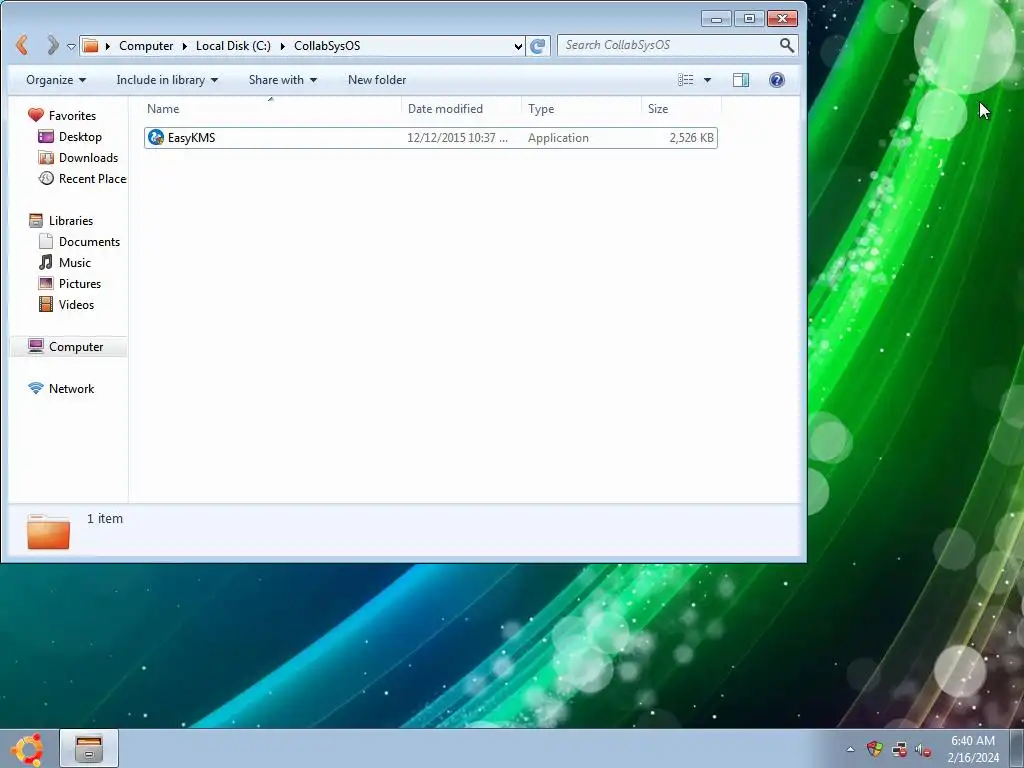Click the Recent Places clock icon
The height and width of the screenshot is (768, 1024).
tap(46, 178)
